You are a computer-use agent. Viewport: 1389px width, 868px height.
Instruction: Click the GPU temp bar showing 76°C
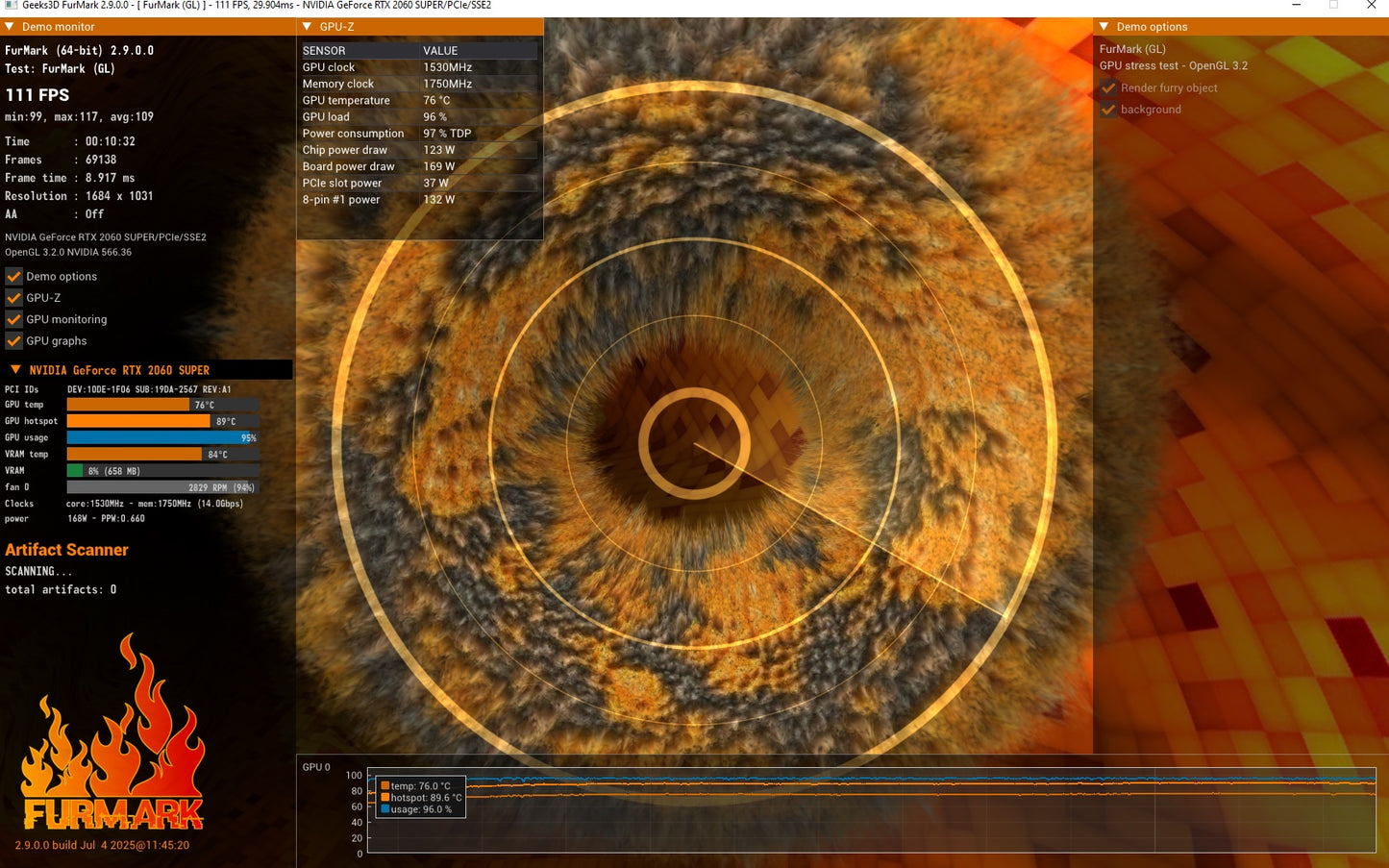tap(162, 405)
